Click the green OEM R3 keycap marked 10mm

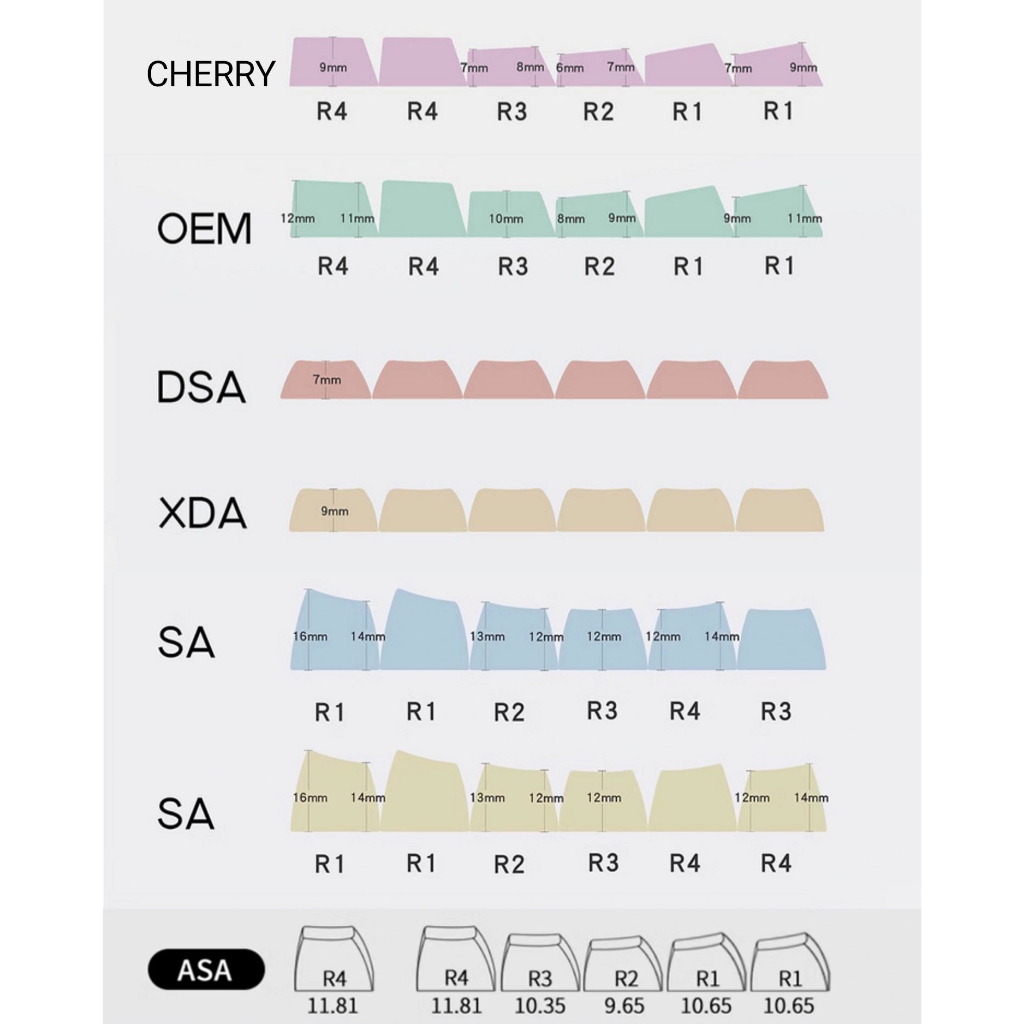(507, 215)
